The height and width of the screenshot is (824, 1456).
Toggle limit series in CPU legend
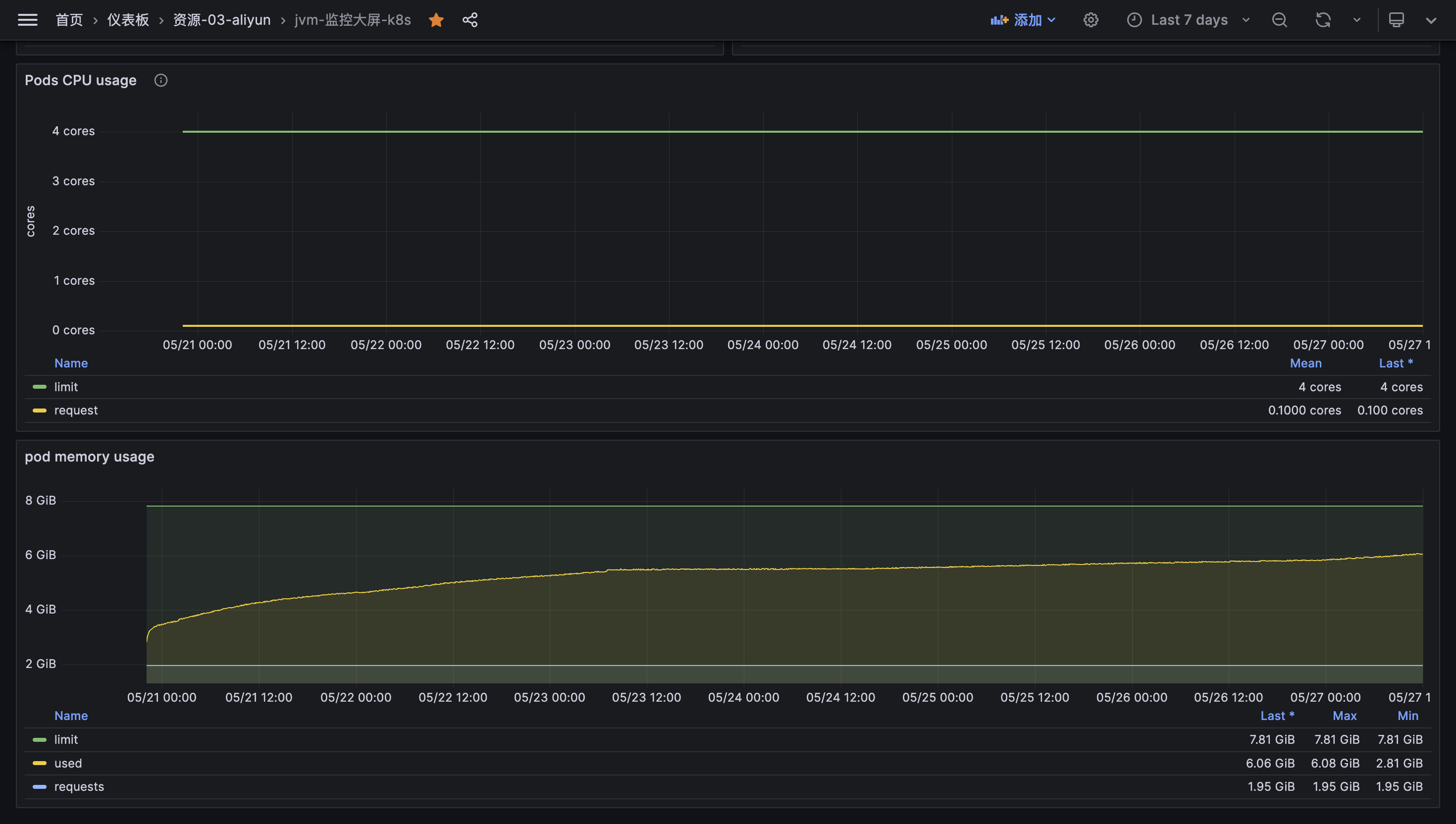[x=66, y=387]
